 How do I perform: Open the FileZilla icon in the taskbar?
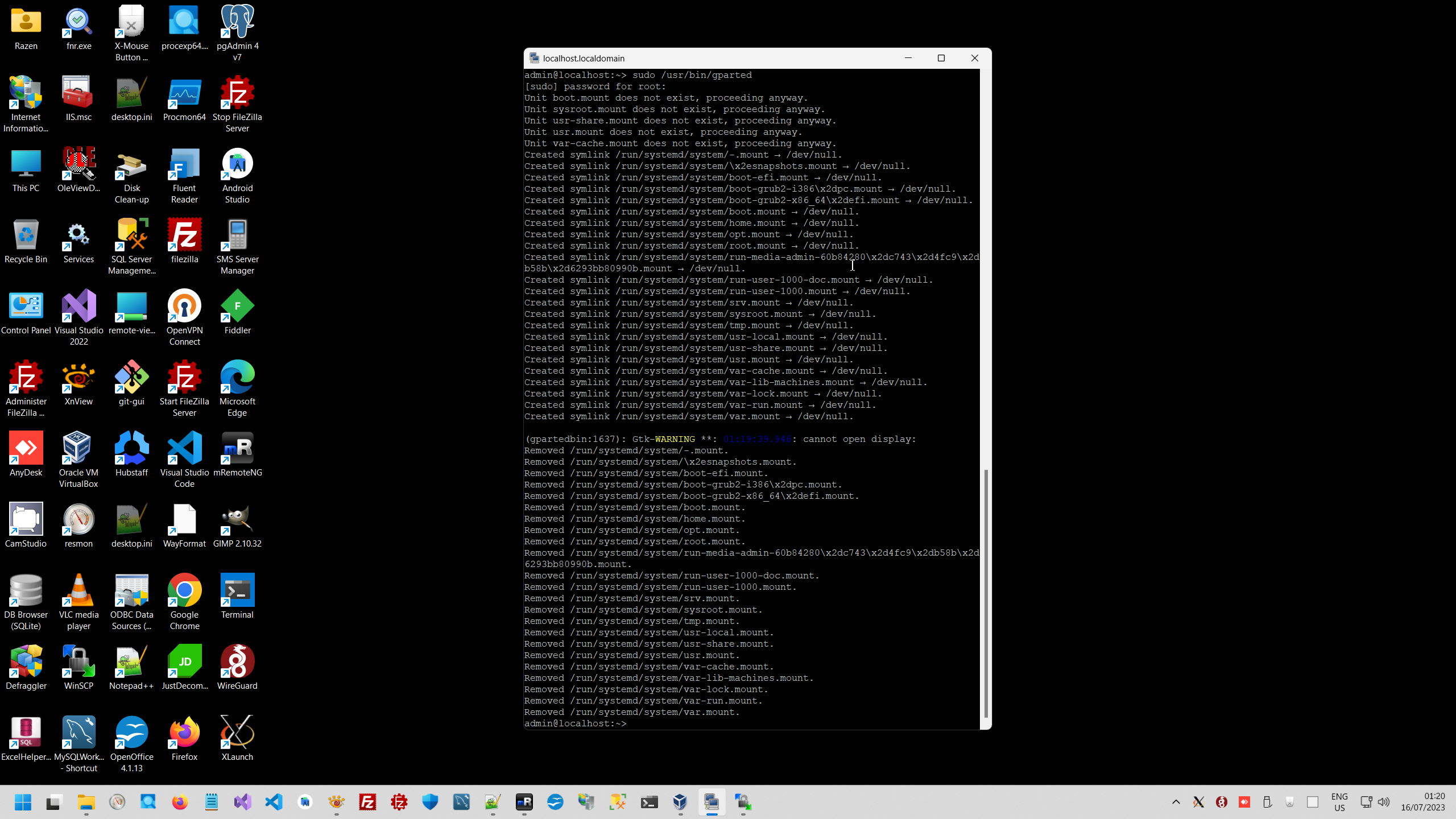367,802
